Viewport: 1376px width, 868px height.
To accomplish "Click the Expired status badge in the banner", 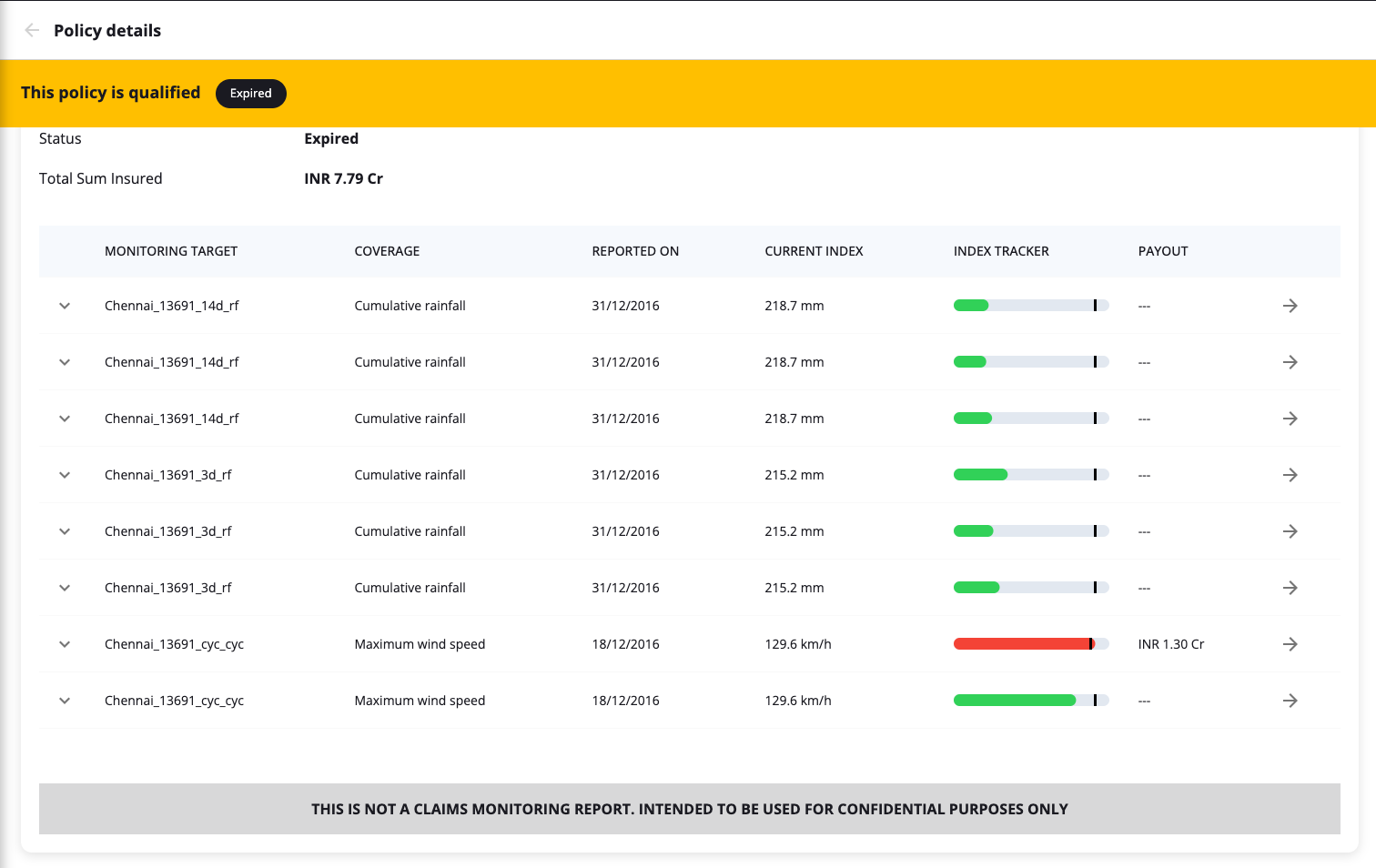I will point(251,94).
